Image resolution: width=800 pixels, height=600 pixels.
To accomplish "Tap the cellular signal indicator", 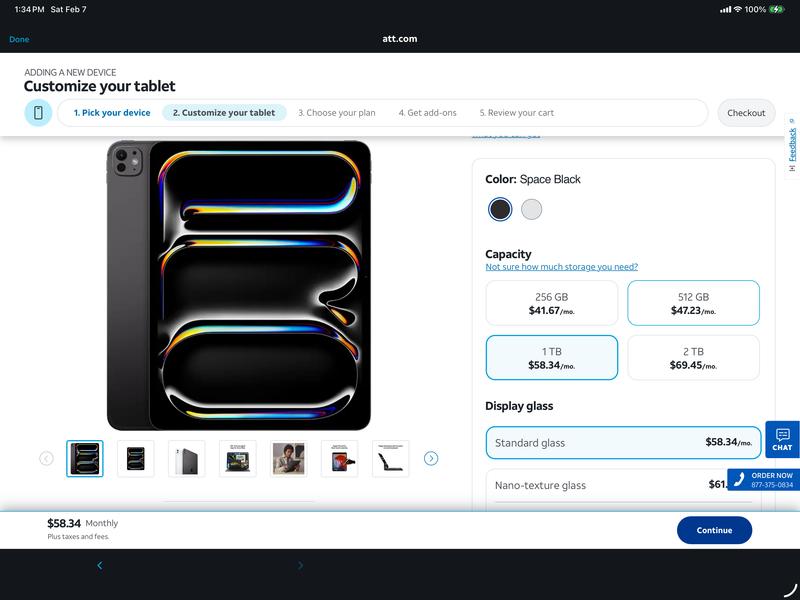I will click(725, 9).
